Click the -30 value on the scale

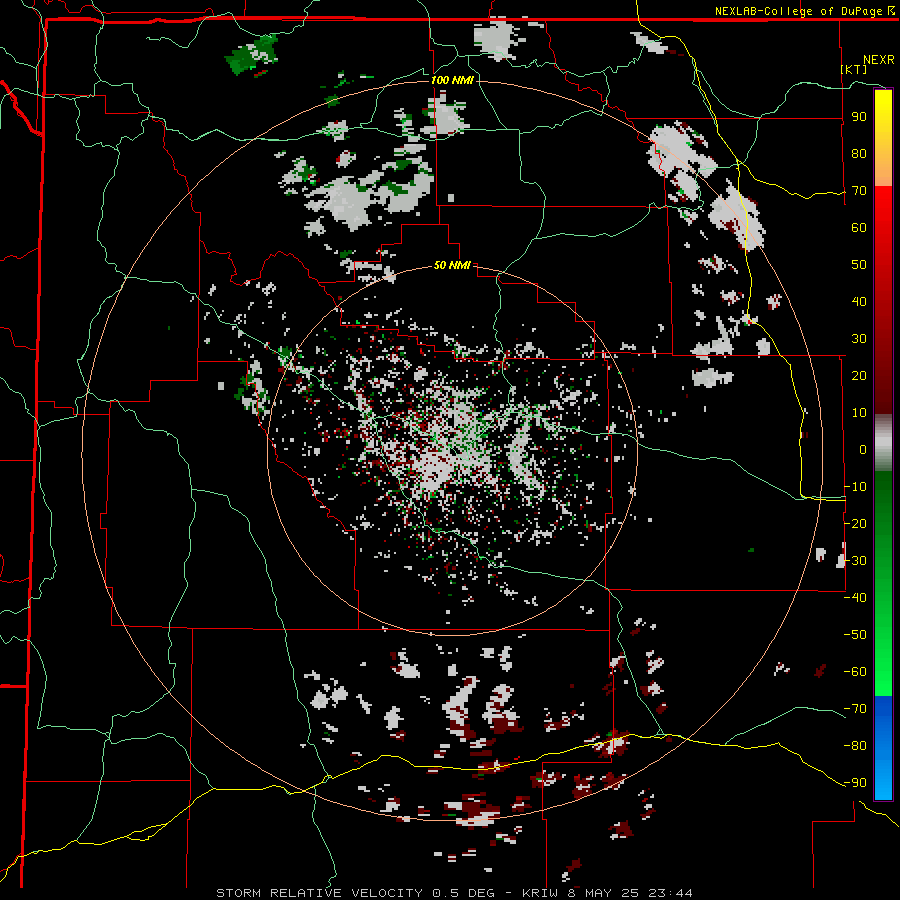(x=855, y=561)
